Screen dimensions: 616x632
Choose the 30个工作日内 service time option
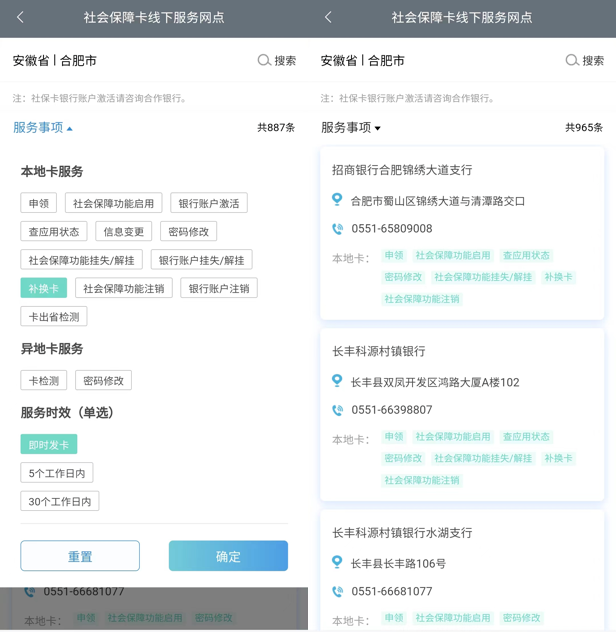[60, 501]
